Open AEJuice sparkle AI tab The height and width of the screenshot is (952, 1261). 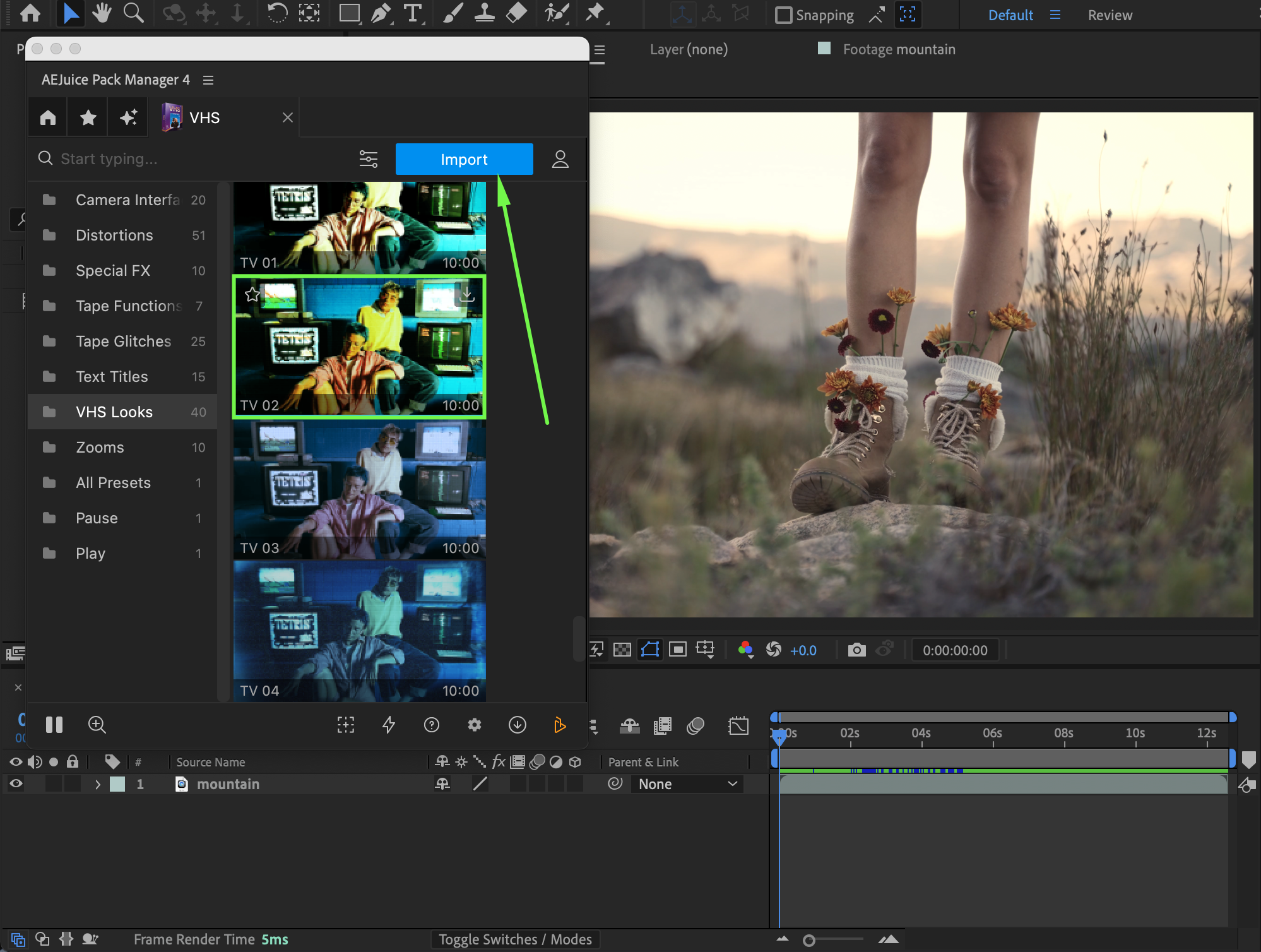click(x=128, y=117)
